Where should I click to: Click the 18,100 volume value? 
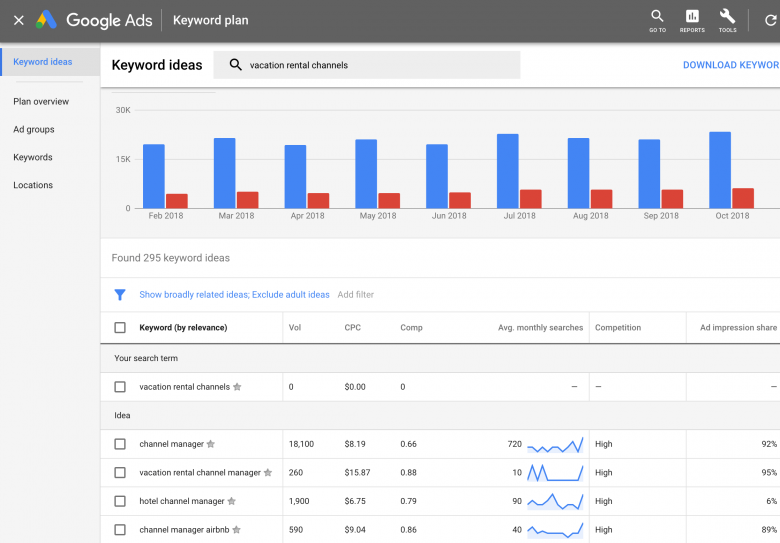[x=301, y=444]
